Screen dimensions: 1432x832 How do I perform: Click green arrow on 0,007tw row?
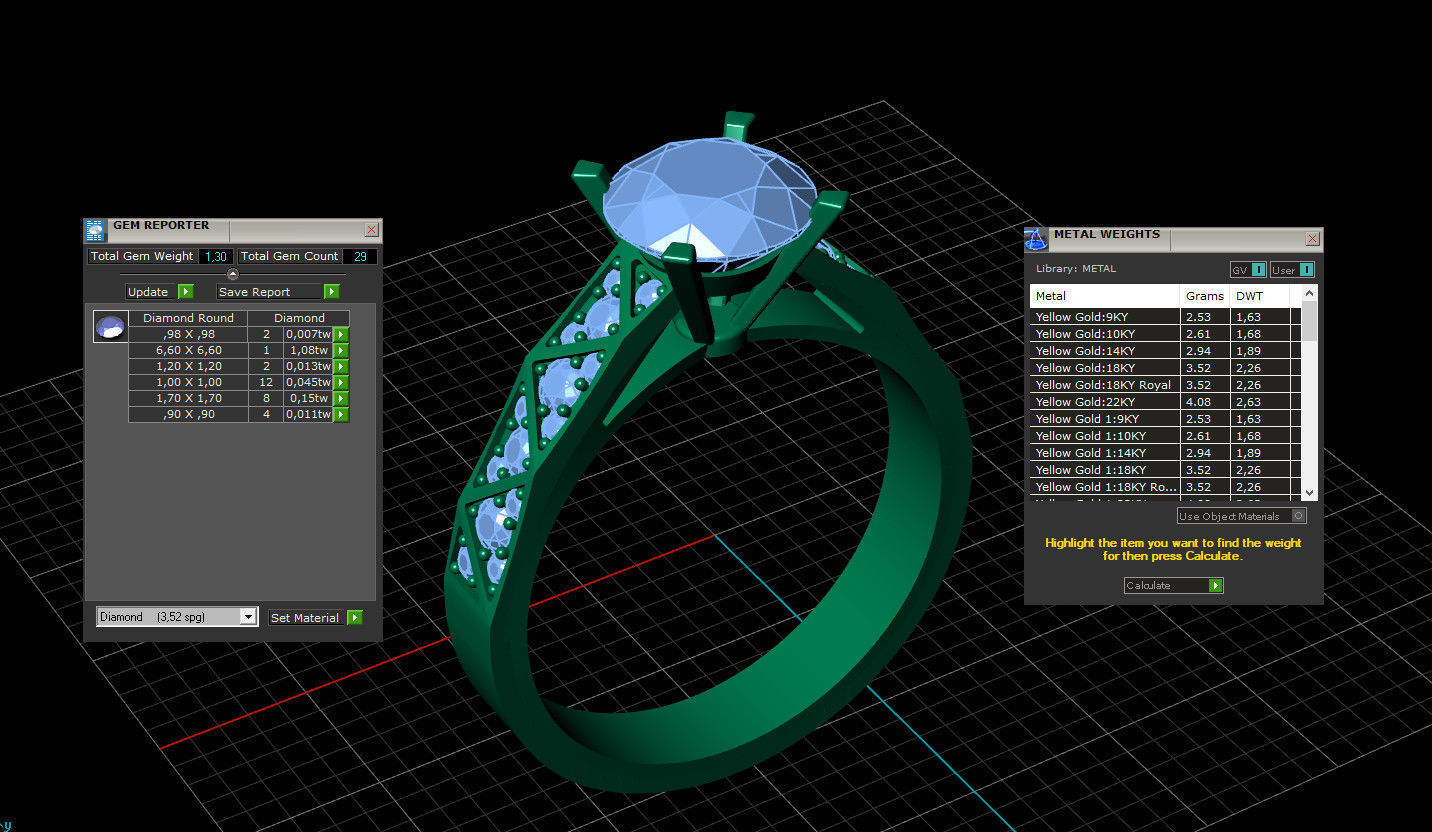coord(341,334)
